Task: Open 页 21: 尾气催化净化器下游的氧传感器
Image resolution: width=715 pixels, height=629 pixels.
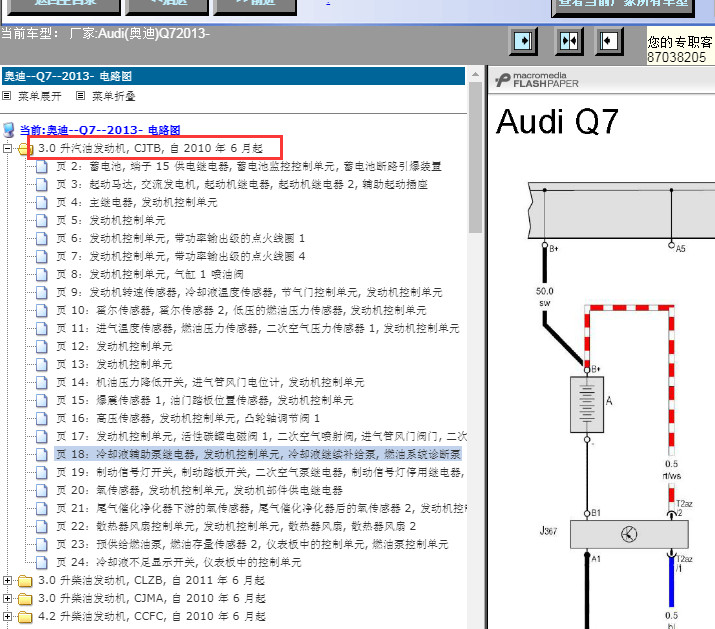Action: coord(261,509)
